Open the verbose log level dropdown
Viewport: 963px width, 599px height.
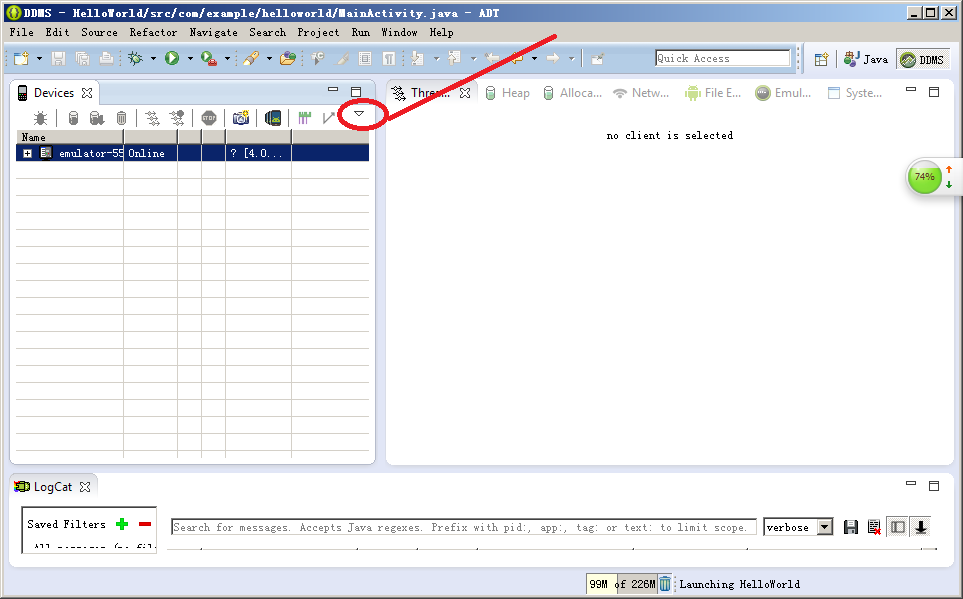point(825,527)
